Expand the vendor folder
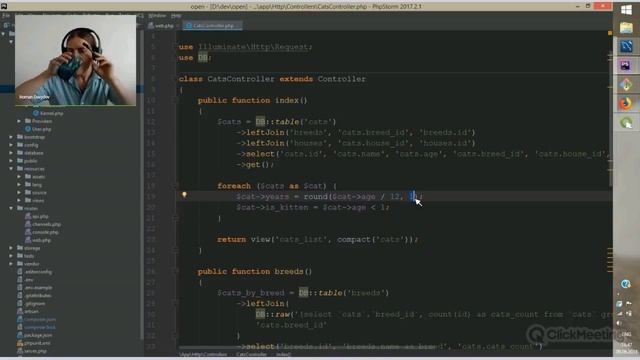Screen dimensions: 640x360 (x=11, y=264)
